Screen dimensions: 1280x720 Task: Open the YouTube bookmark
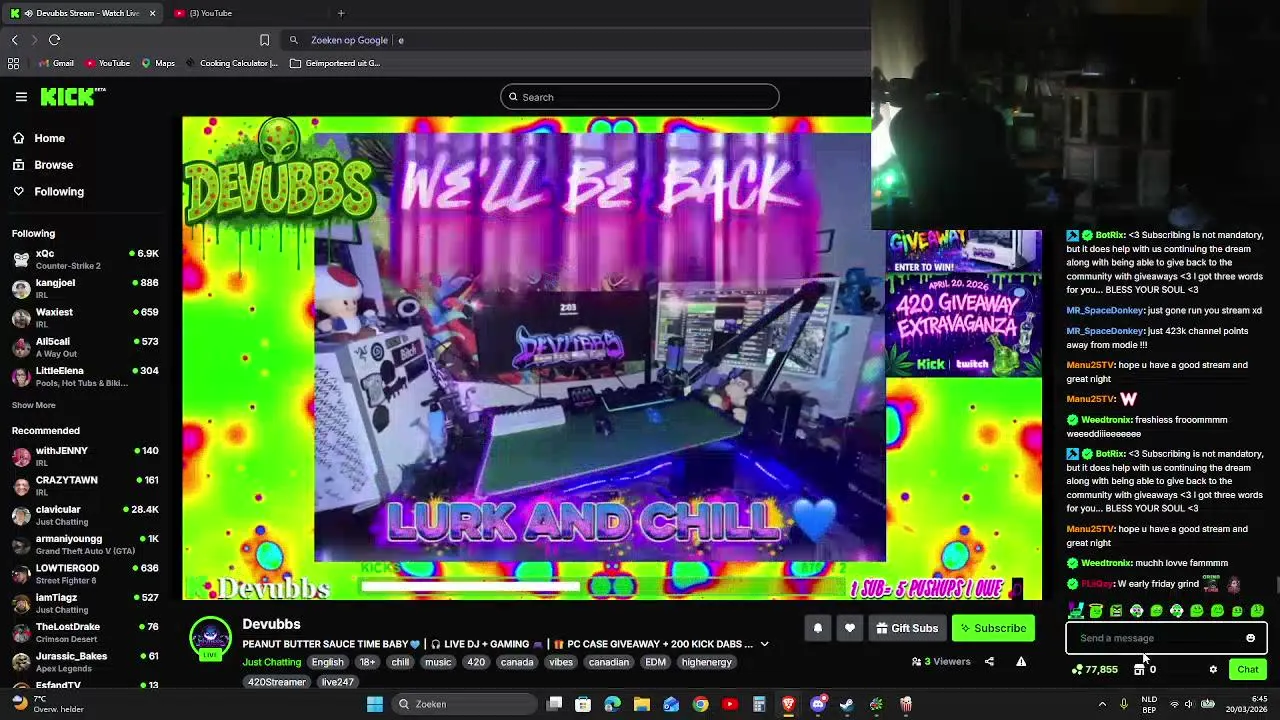tap(107, 63)
